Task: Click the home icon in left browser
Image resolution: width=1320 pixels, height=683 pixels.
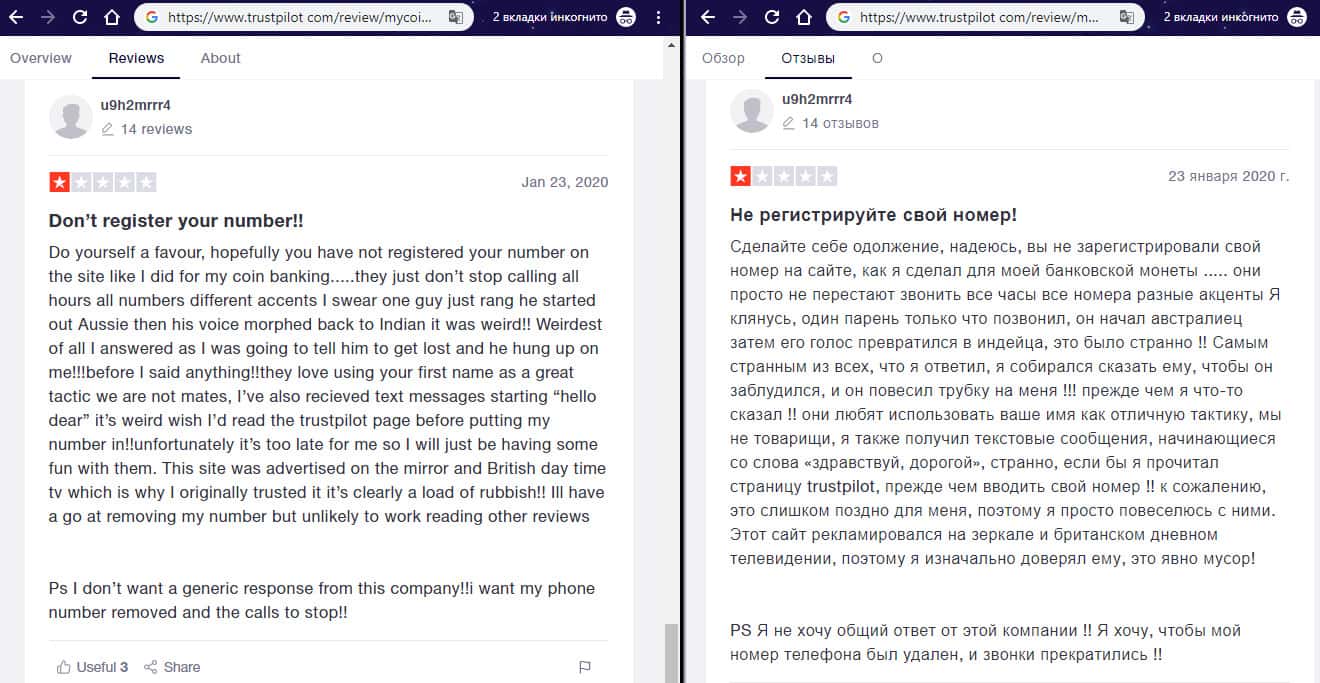Action: (x=112, y=17)
